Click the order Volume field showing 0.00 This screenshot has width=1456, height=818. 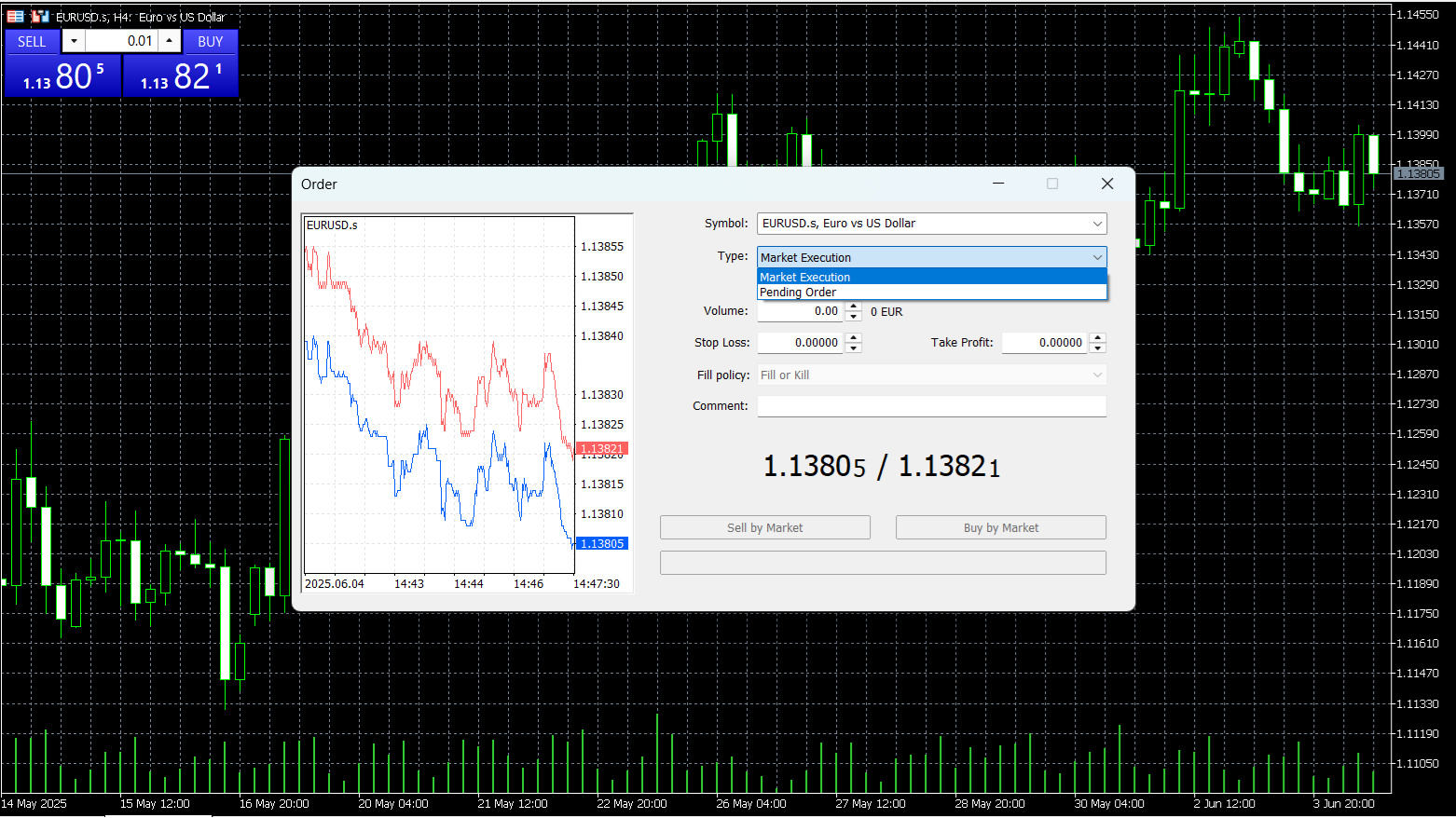coord(801,311)
